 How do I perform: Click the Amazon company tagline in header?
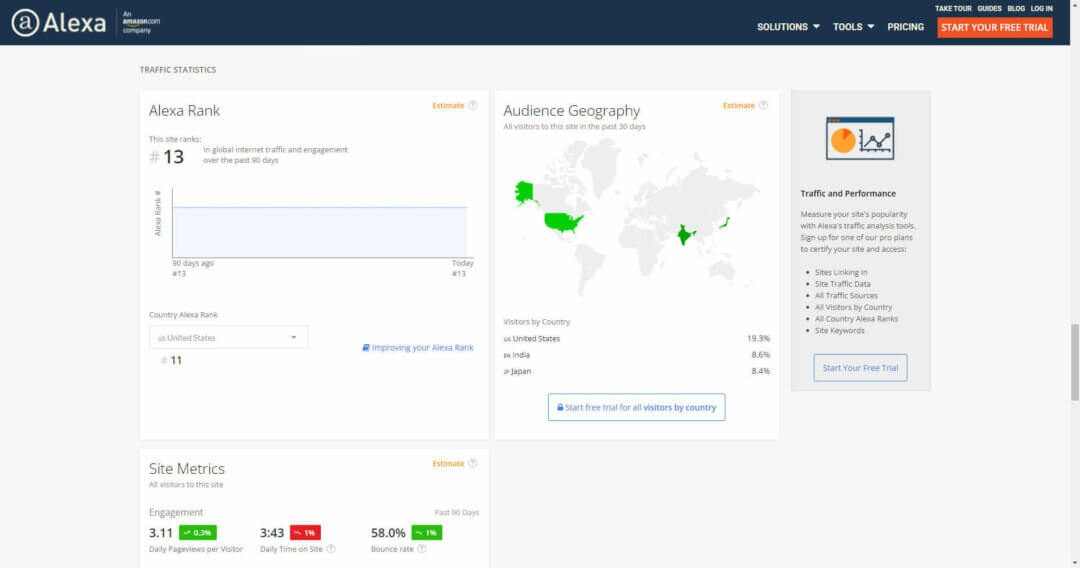141,22
